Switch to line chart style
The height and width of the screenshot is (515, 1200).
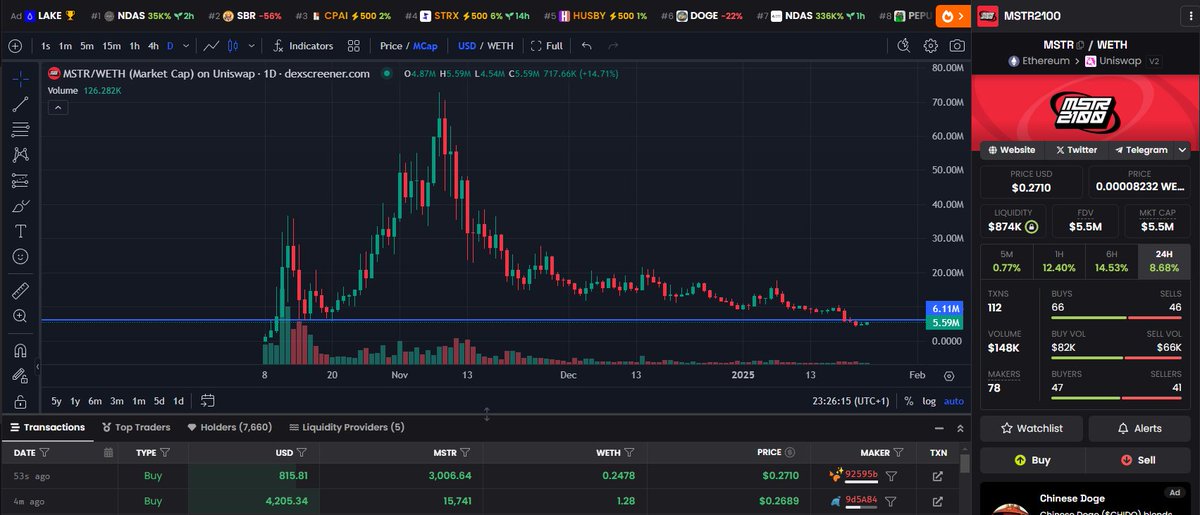tap(211, 46)
